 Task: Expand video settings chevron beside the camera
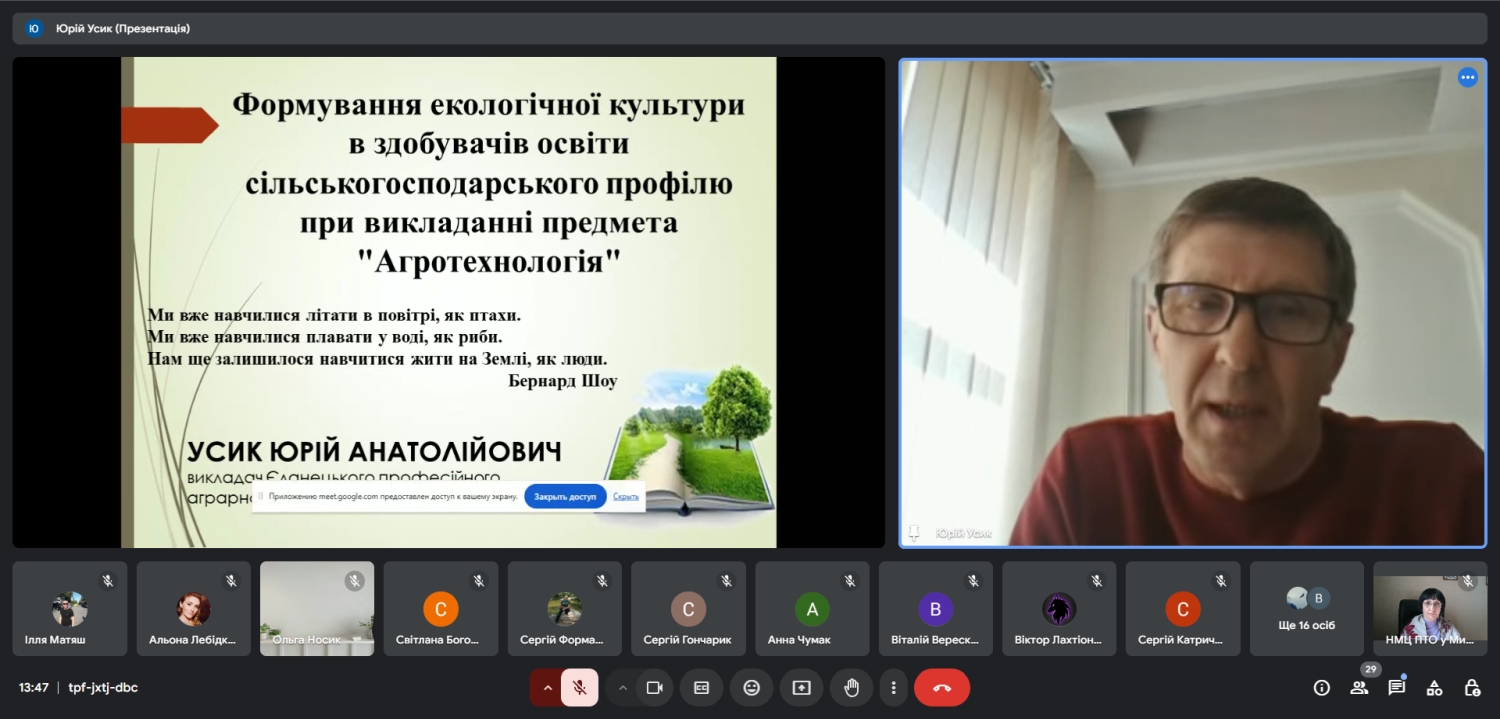pos(623,688)
